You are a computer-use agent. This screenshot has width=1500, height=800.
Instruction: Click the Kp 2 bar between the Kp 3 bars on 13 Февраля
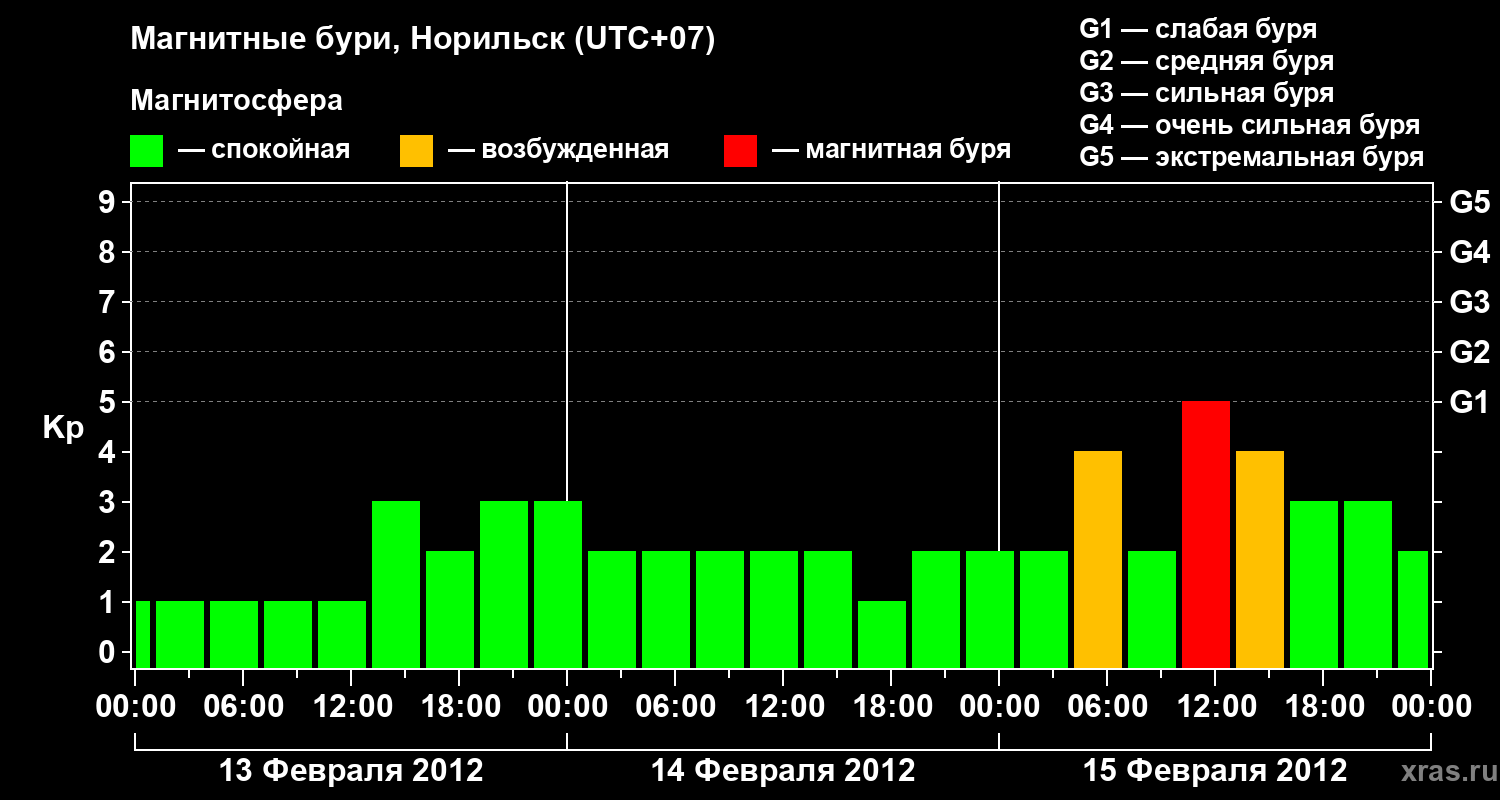tap(450, 609)
